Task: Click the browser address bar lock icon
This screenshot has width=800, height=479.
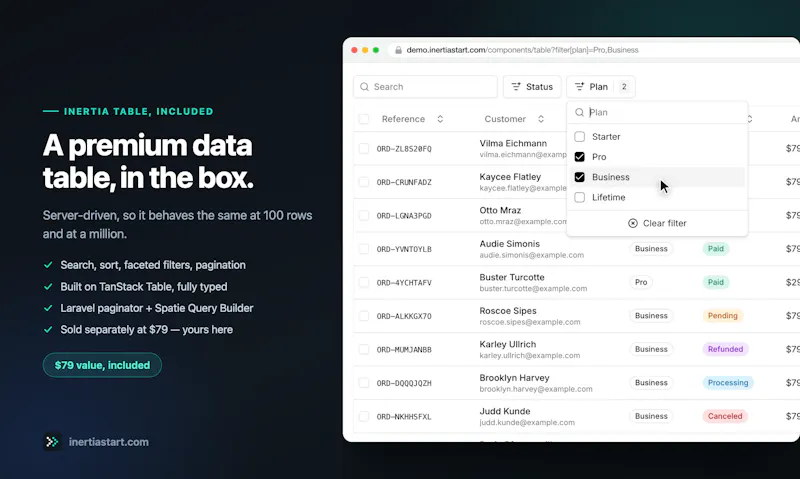Action: [398, 50]
